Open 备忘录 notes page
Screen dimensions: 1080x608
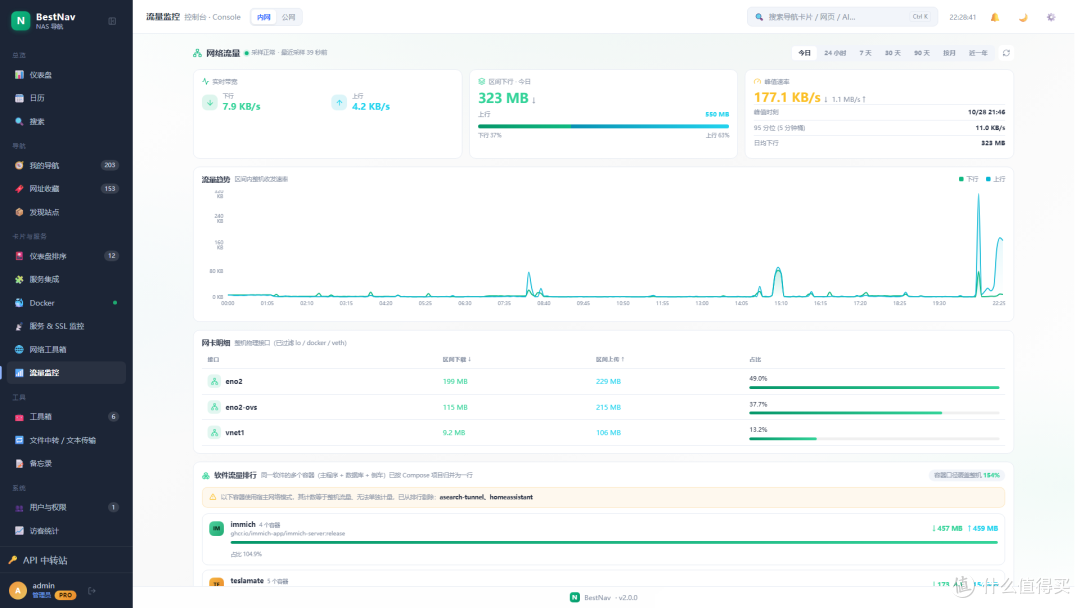pyautogui.click(x=66, y=463)
